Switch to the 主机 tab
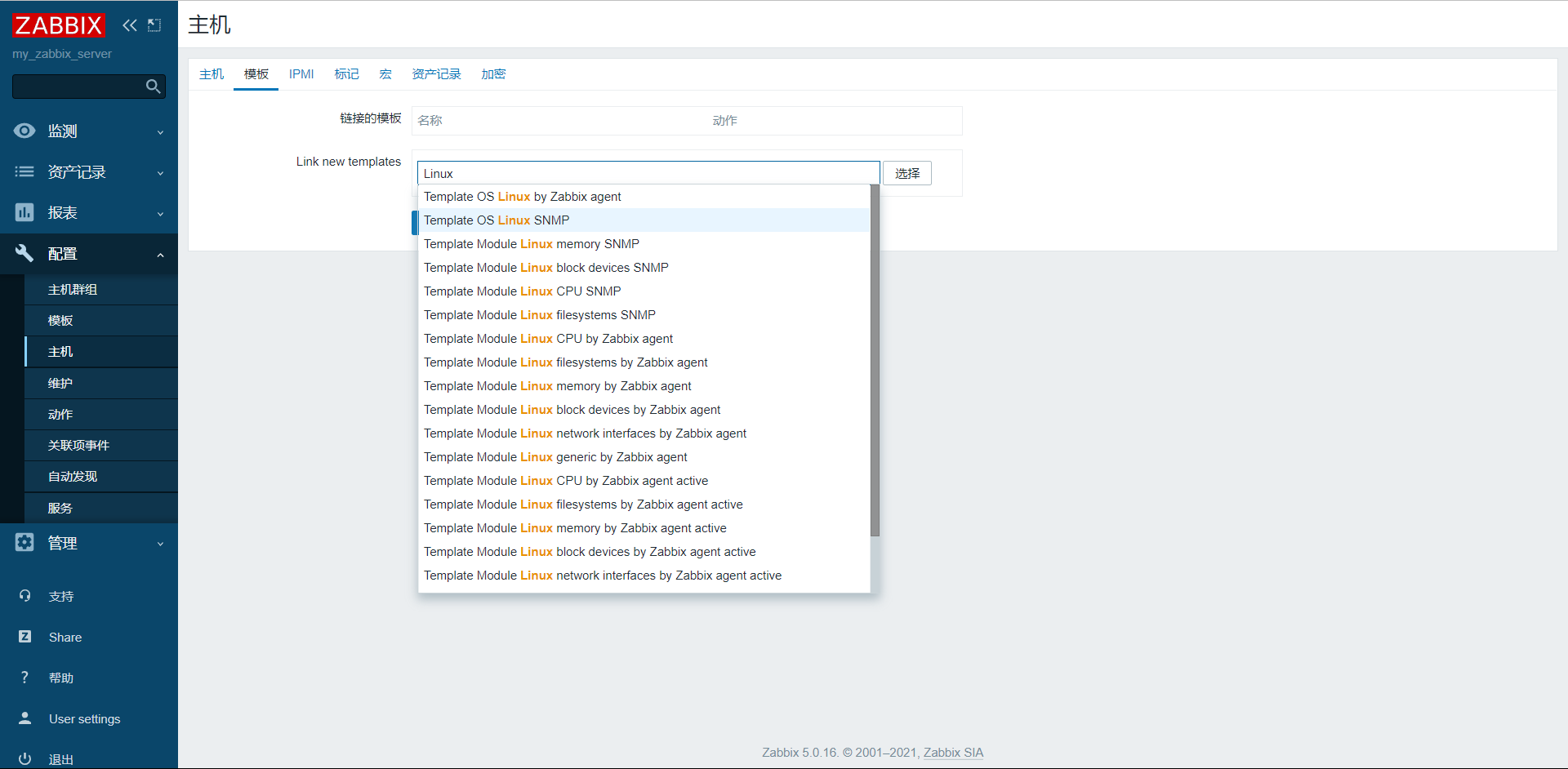This screenshot has height=769, width=1568. 212,74
